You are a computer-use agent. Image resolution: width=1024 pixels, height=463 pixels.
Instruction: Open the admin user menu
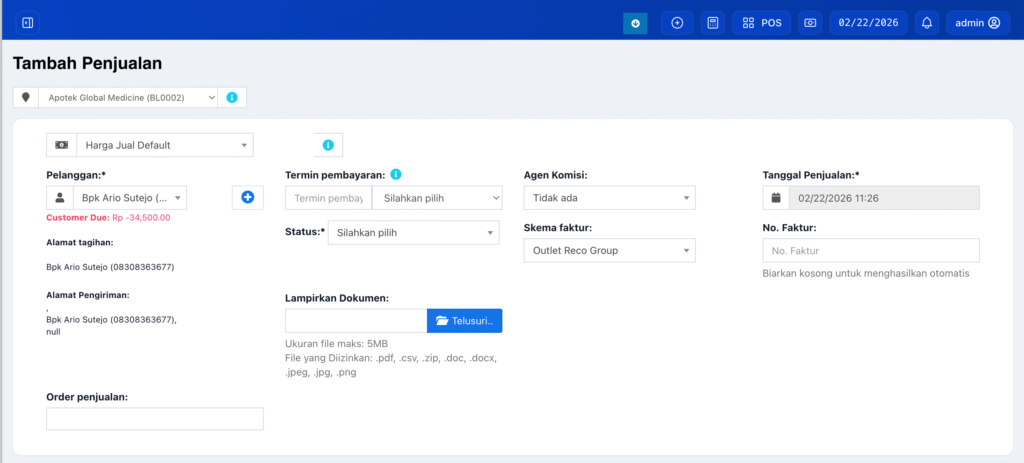click(x=977, y=23)
